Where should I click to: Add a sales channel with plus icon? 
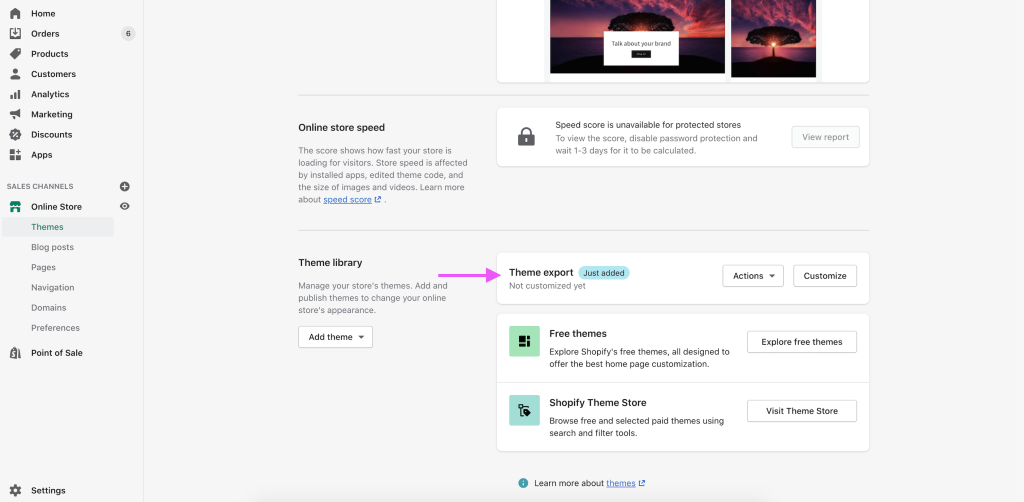(x=125, y=186)
